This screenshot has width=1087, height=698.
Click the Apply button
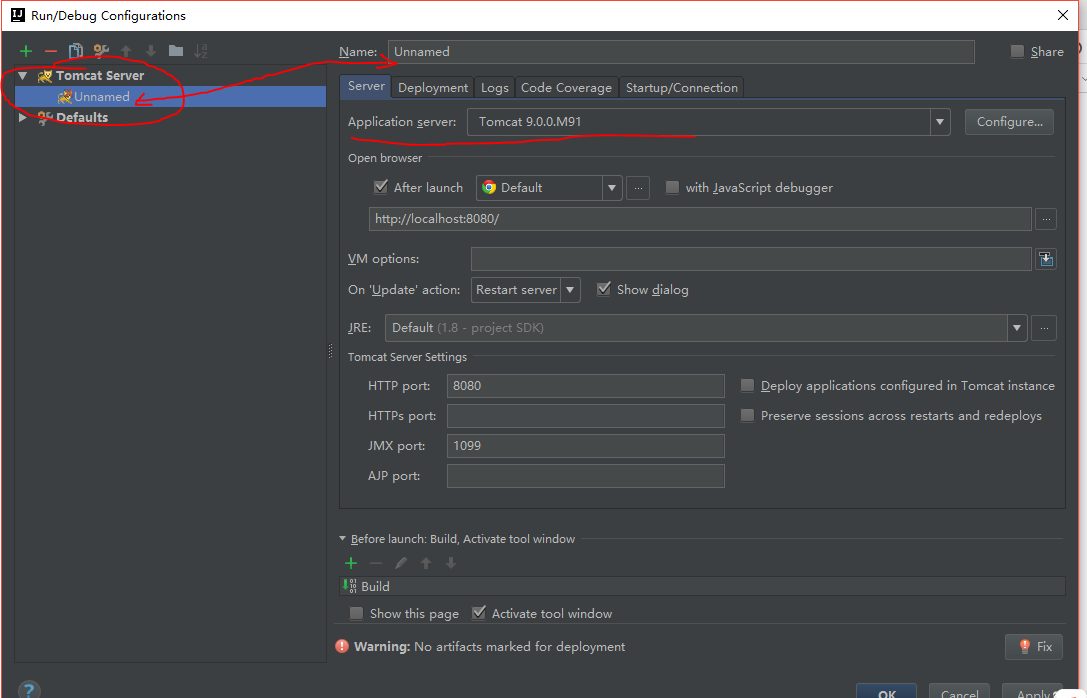1034,691
